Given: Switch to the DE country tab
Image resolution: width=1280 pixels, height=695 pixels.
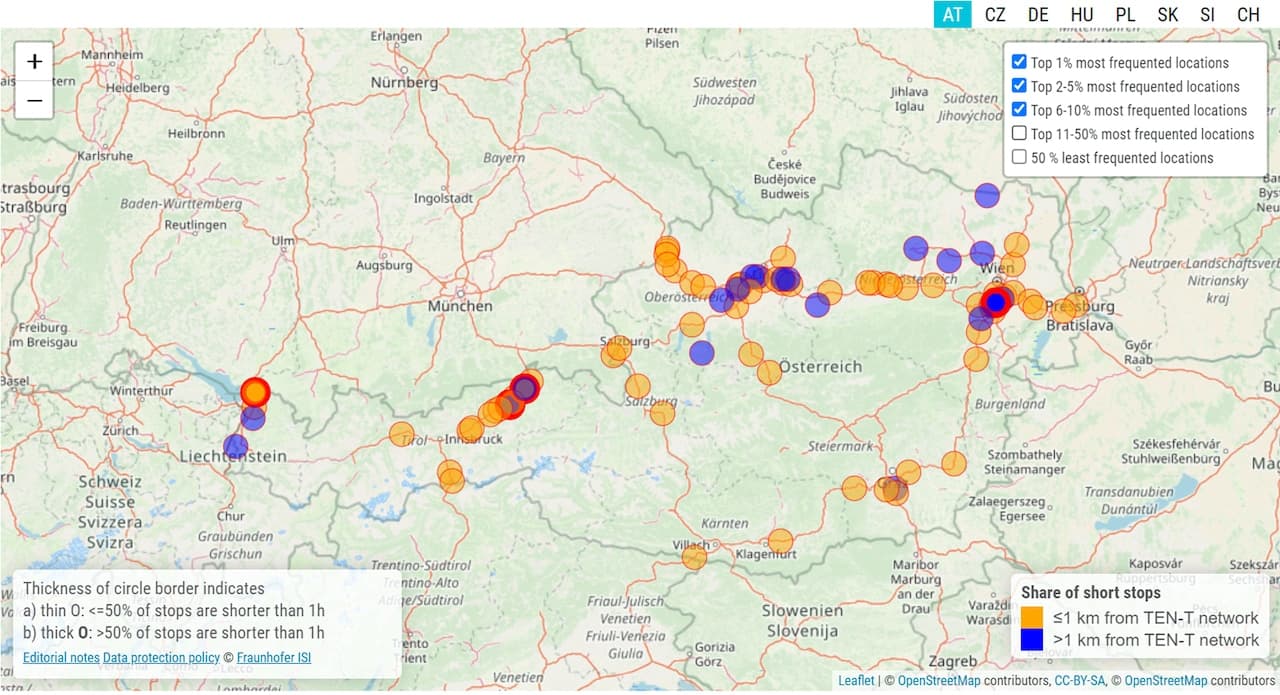Looking at the screenshot, I should pyautogui.click(x=1038, y=14).
